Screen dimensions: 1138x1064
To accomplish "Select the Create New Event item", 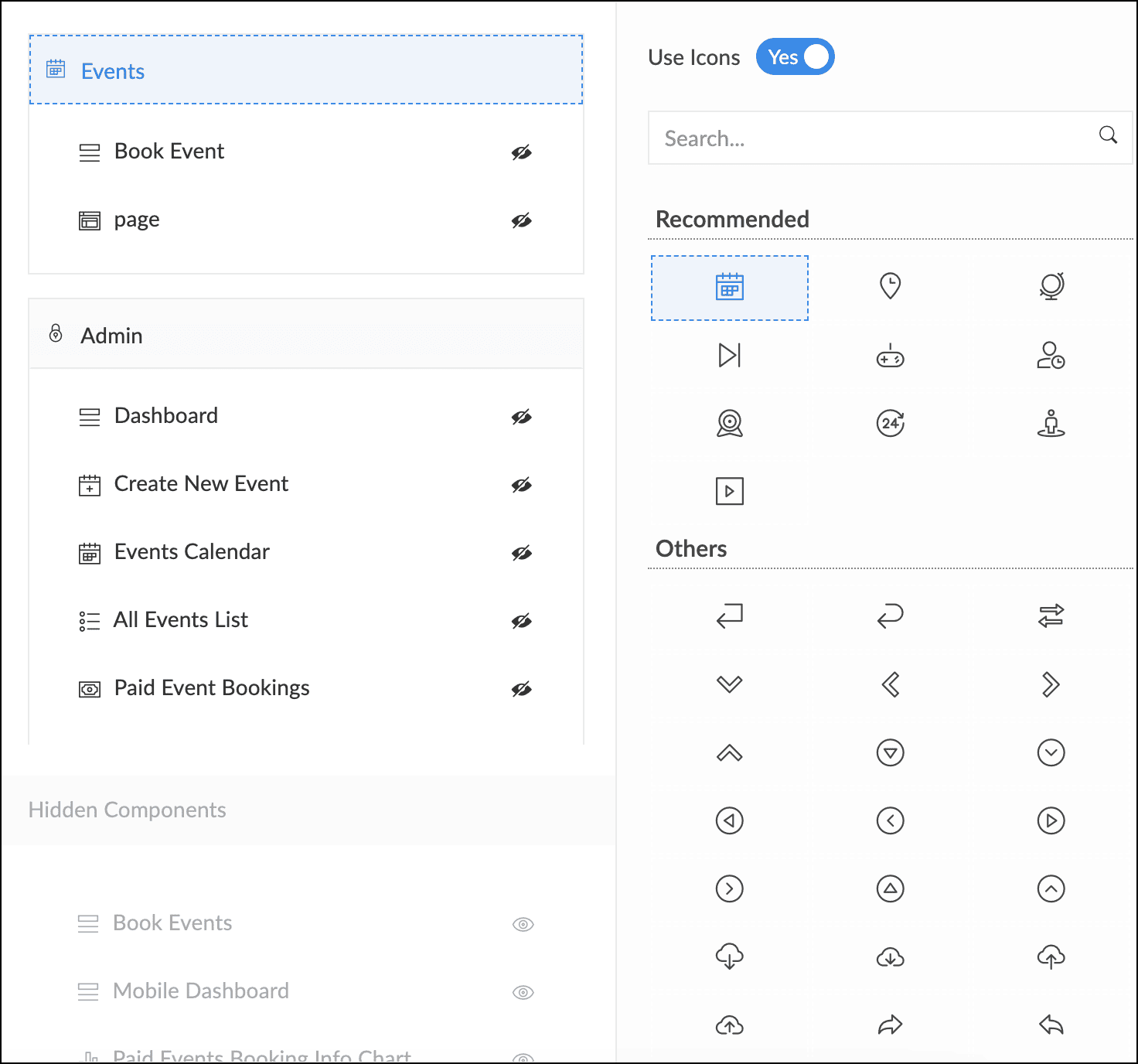I will click(x=201, y=484).
